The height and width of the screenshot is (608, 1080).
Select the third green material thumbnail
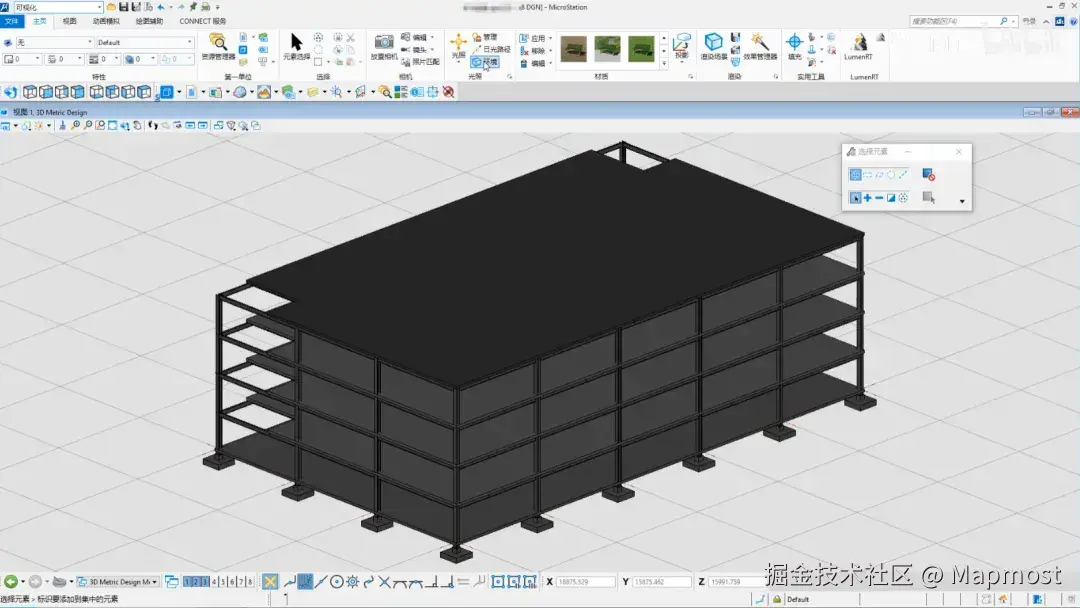641,49
